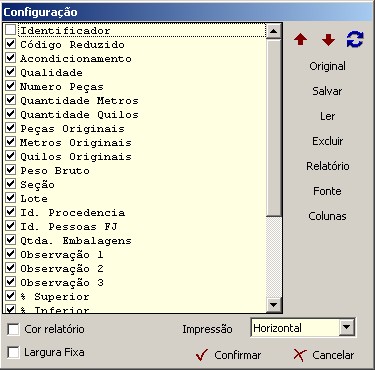
Task: Click the list's scroll-up arrow
Action: click(x=274, y=31)
